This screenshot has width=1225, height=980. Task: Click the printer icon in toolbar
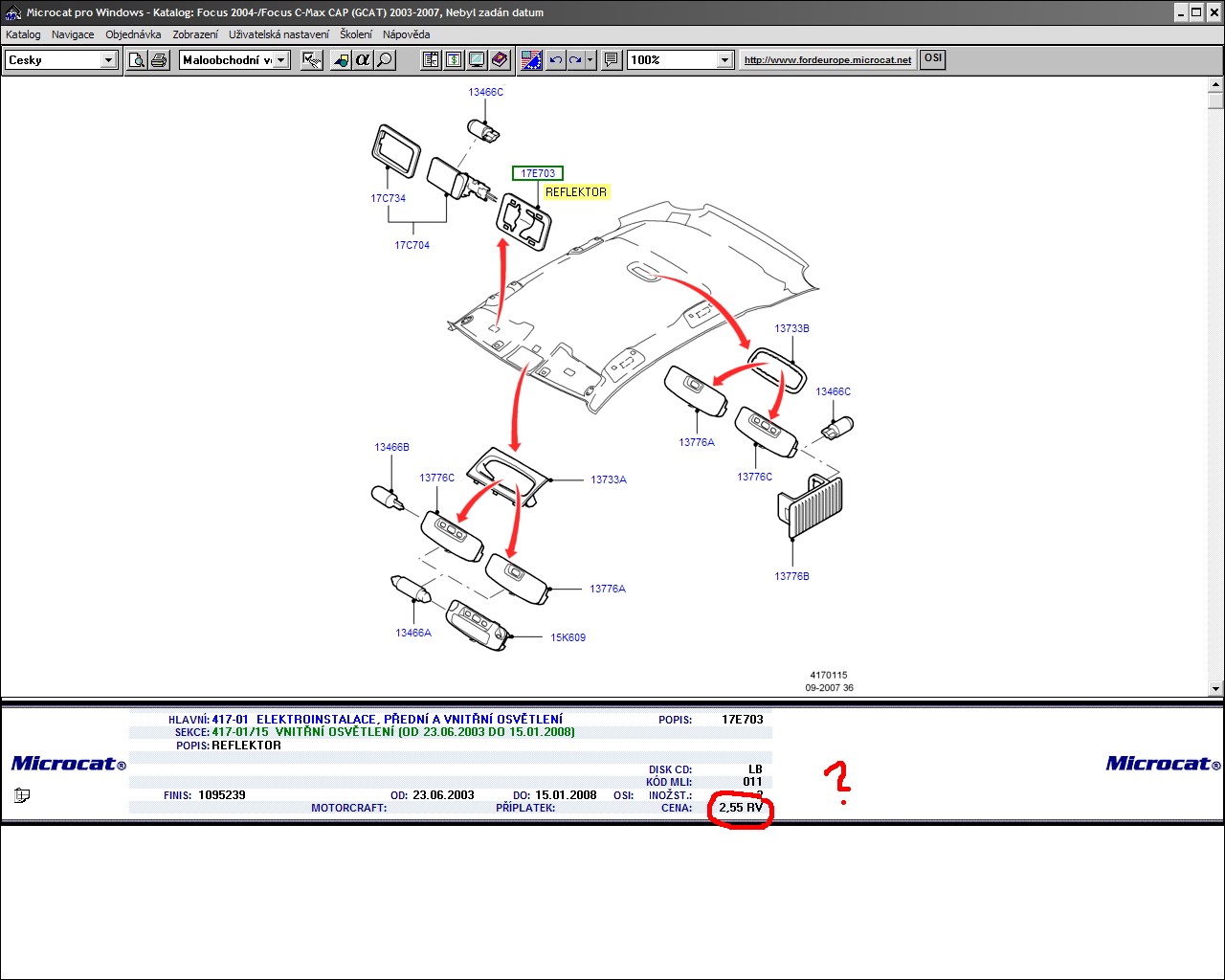point(159,60)
